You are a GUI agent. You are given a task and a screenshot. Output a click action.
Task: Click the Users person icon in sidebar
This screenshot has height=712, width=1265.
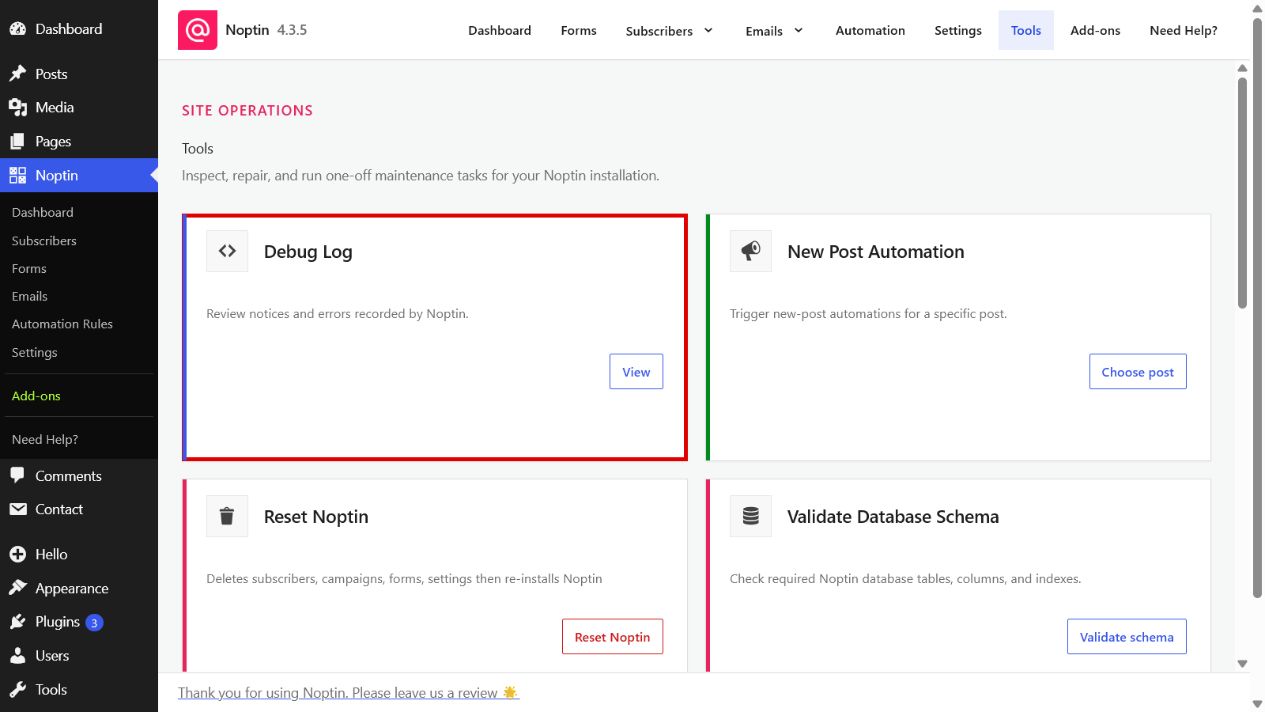[x=18, y=656]
